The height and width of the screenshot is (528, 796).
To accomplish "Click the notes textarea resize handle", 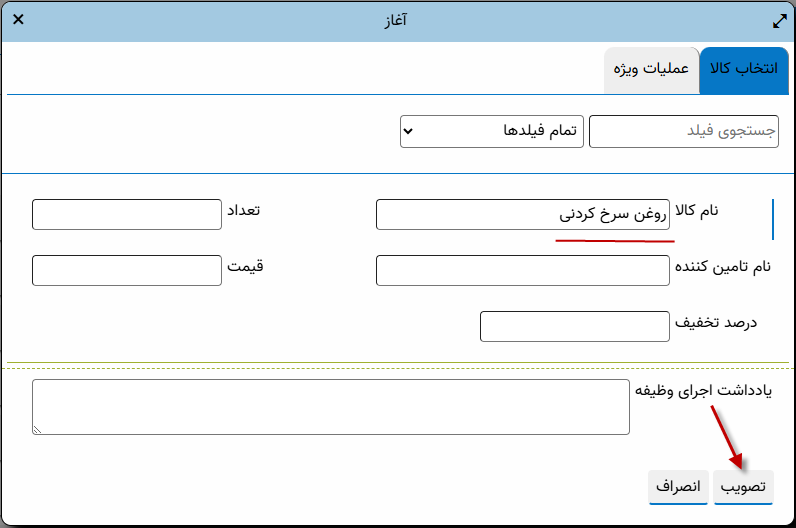I will pyautogui.click(x=37, y=429).
